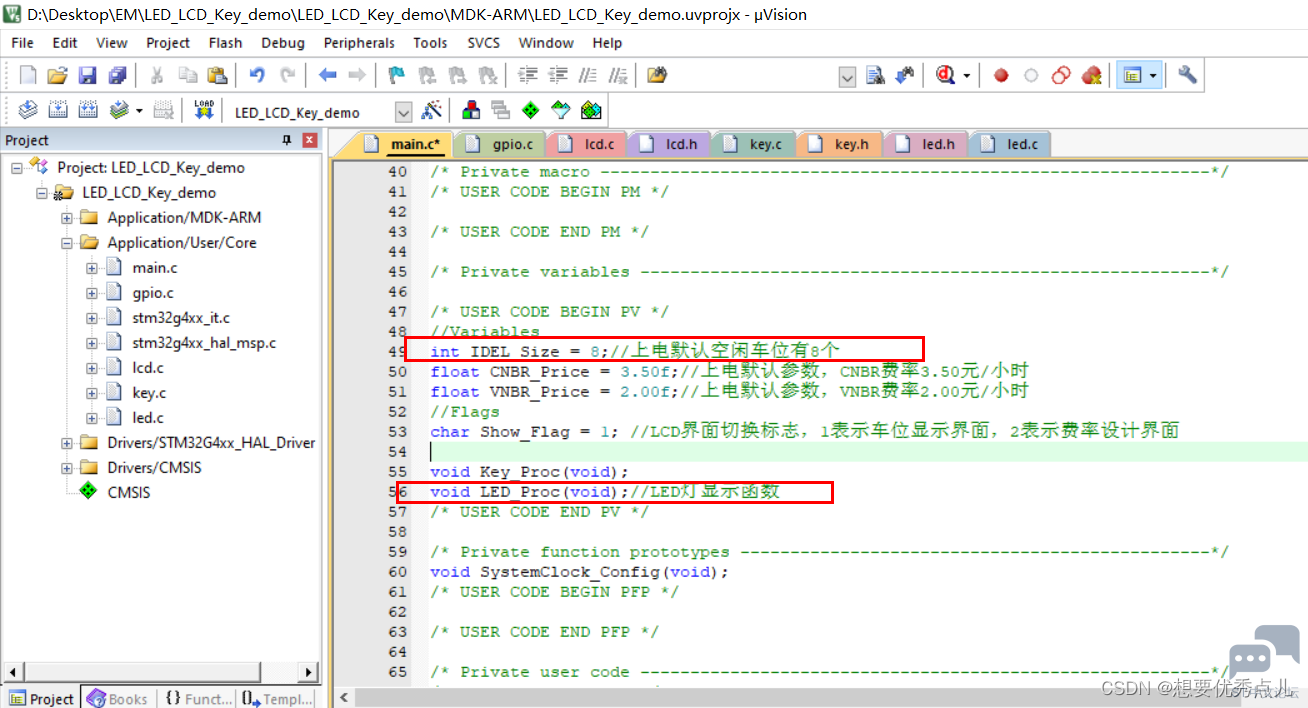
Task: Insert a bookmark with the flag icon
Action: (x=396, y=75)
